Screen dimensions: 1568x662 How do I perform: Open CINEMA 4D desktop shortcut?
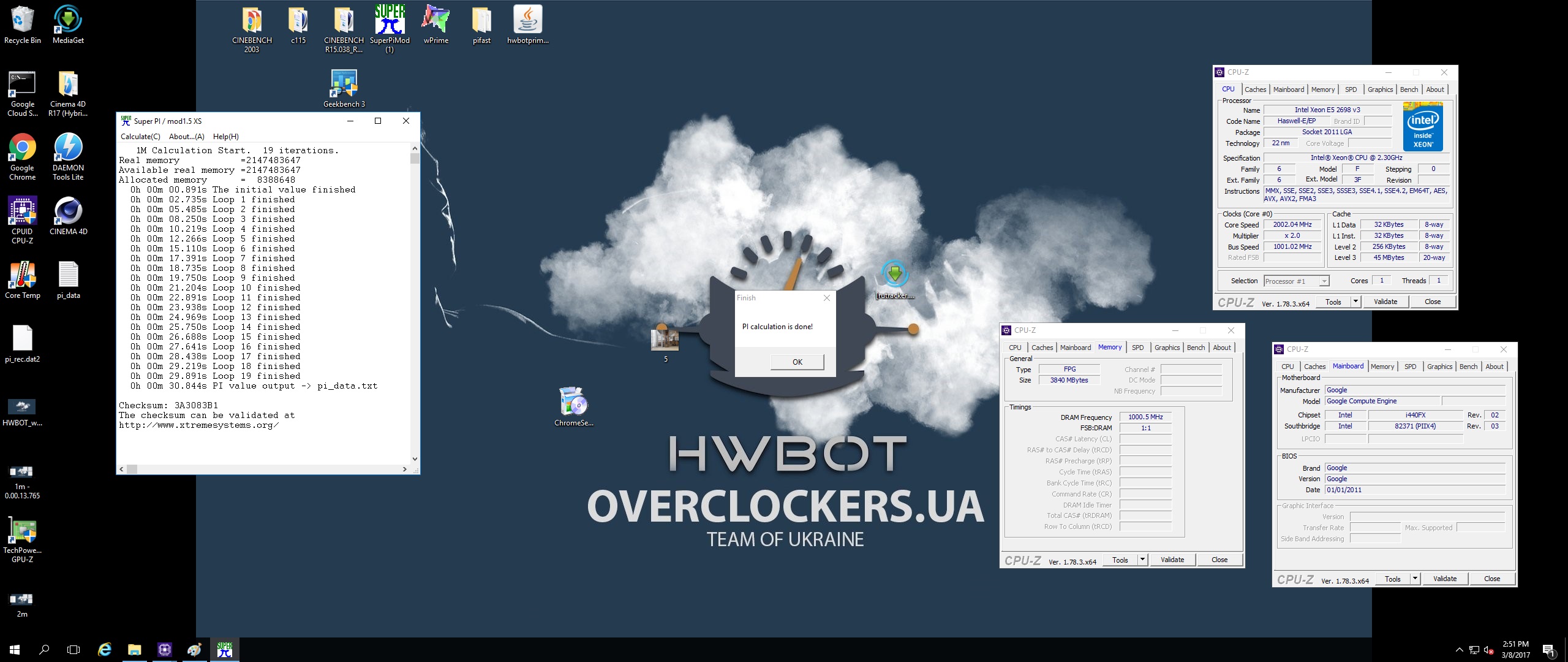68,216
